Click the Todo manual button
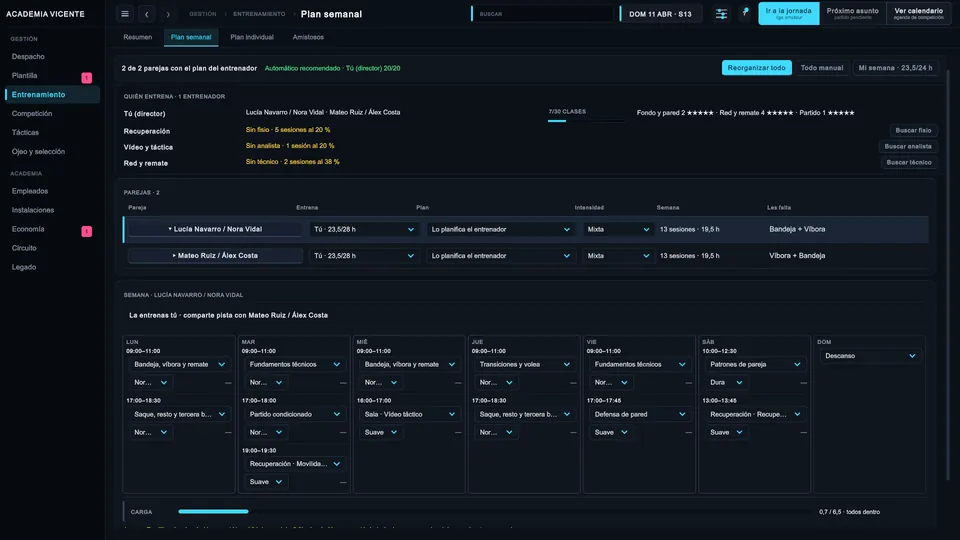Viewport: 960px width, 540px height. 822,68
